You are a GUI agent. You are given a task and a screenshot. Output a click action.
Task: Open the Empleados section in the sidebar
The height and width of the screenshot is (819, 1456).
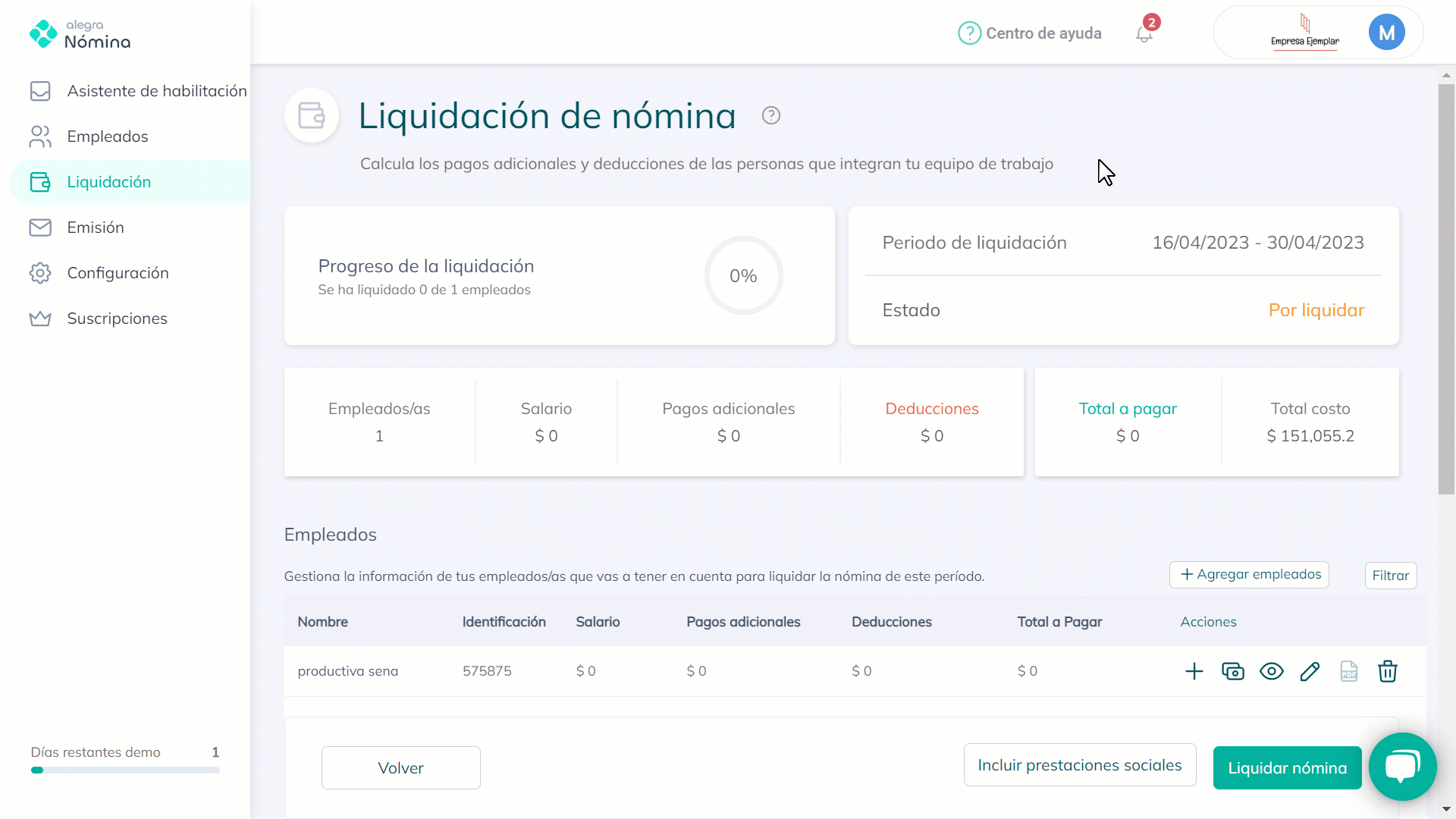(107, 136)
